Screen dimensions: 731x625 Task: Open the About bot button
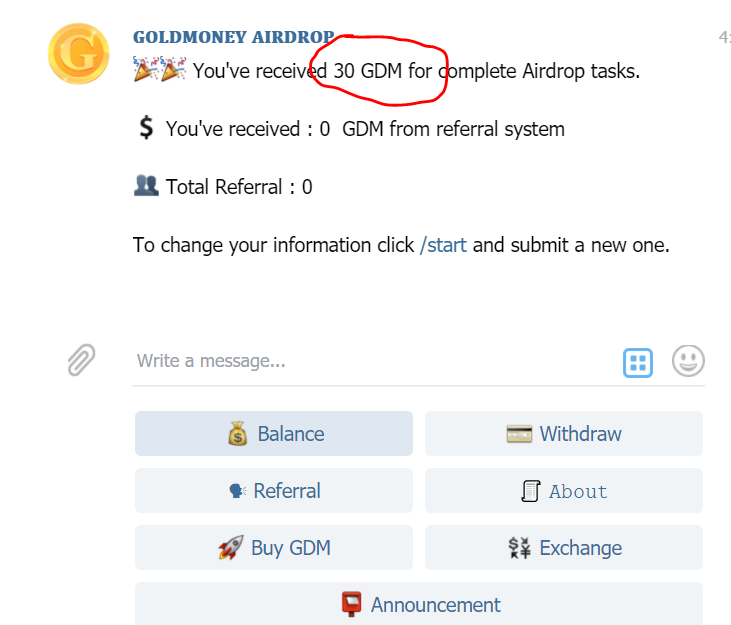click(564, 491)
